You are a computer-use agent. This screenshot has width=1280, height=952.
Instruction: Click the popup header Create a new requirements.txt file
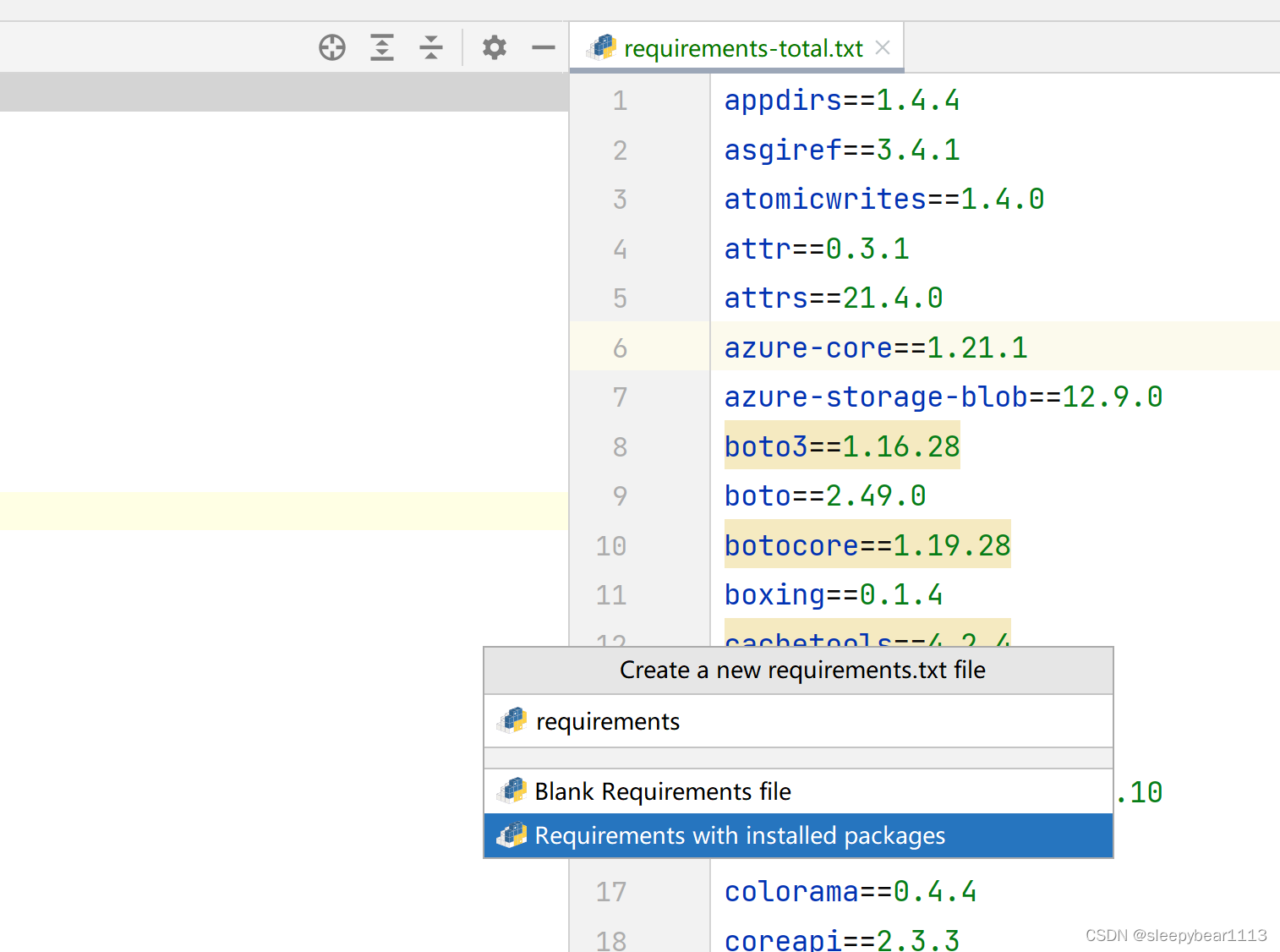(802, 670)
